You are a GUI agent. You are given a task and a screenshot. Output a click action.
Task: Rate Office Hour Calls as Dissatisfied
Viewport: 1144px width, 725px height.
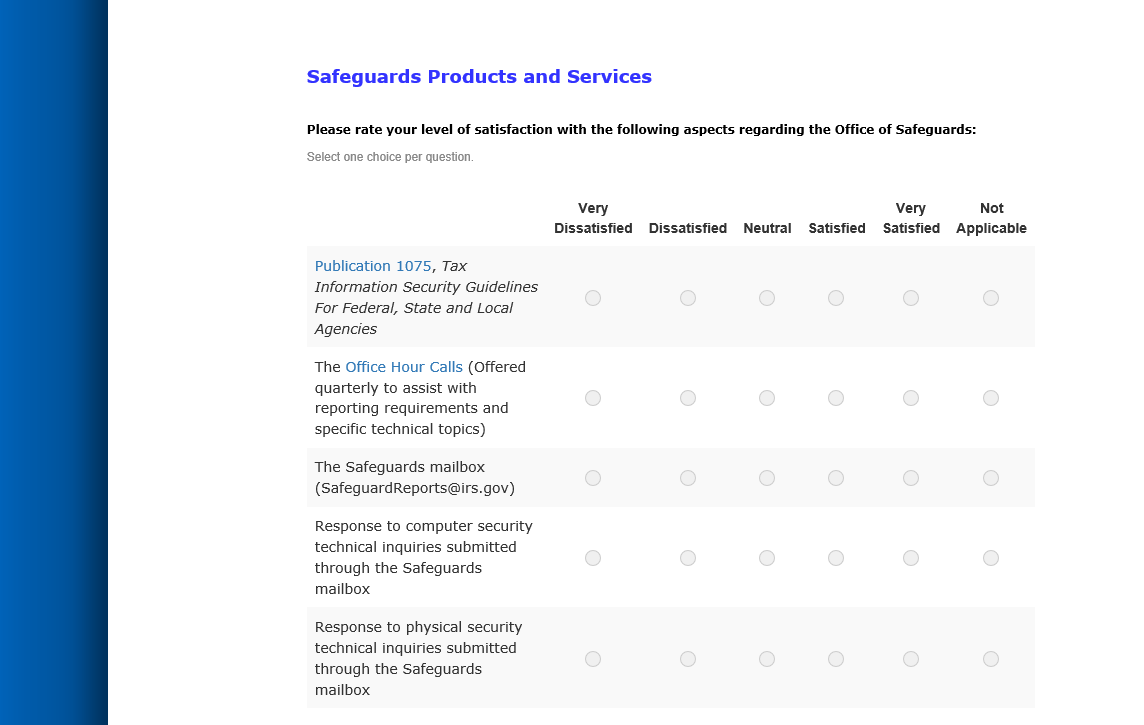point(688,398)
